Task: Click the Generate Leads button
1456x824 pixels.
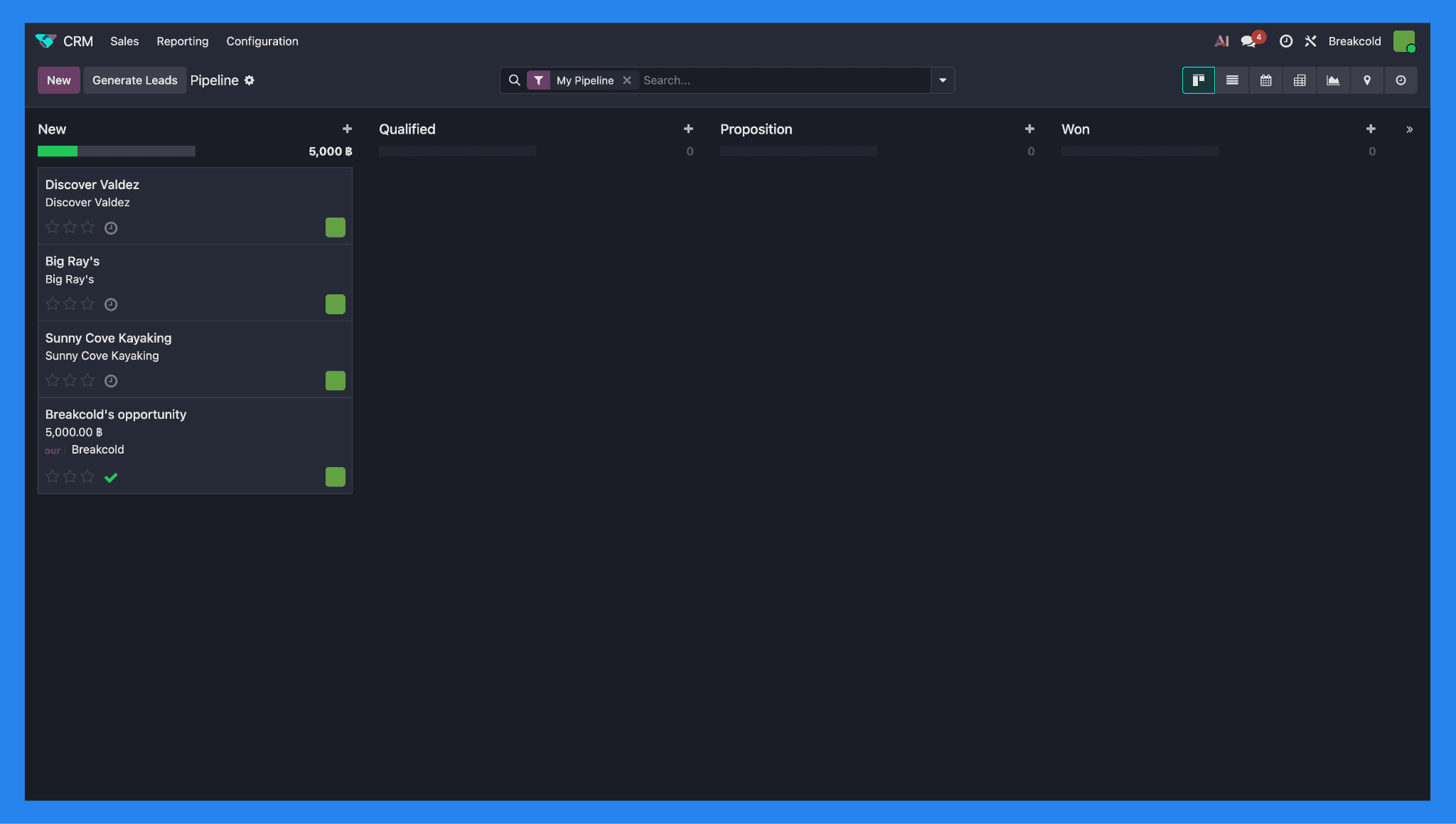Action: [x=134, y=80]
